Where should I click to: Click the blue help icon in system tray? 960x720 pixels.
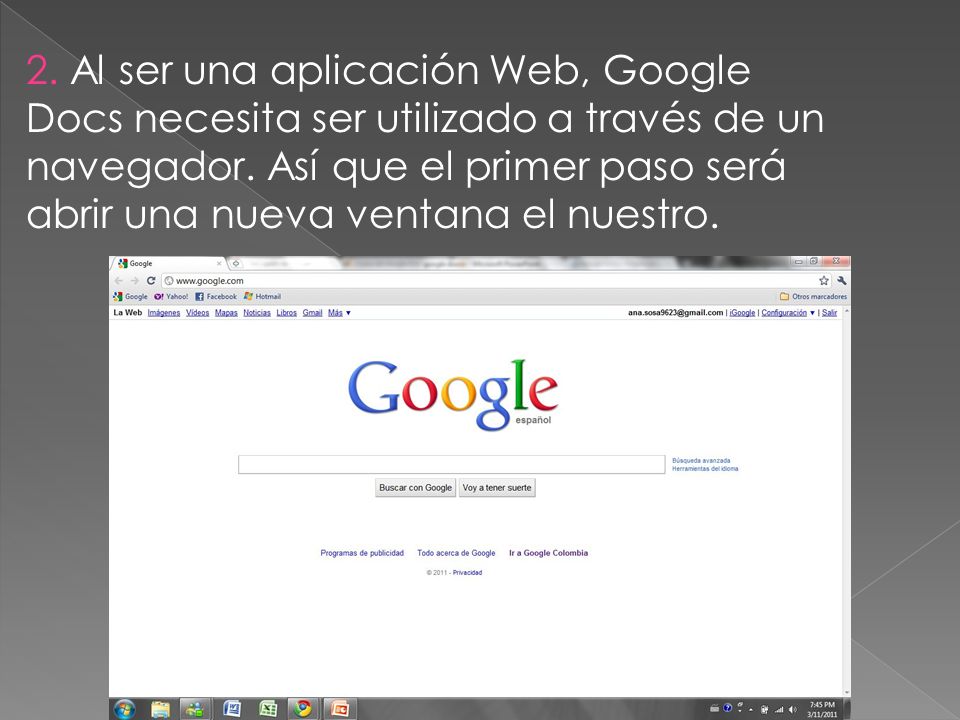727,708
